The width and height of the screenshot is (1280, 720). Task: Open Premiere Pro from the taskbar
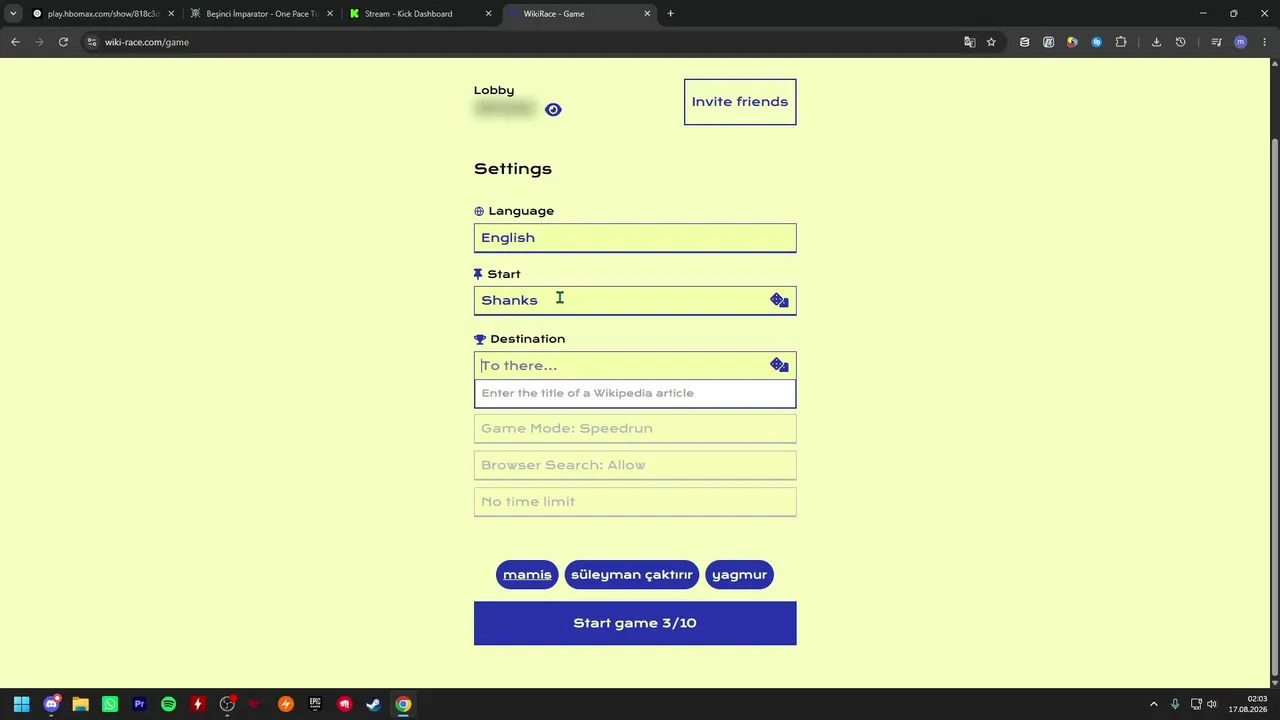point(139,704)
